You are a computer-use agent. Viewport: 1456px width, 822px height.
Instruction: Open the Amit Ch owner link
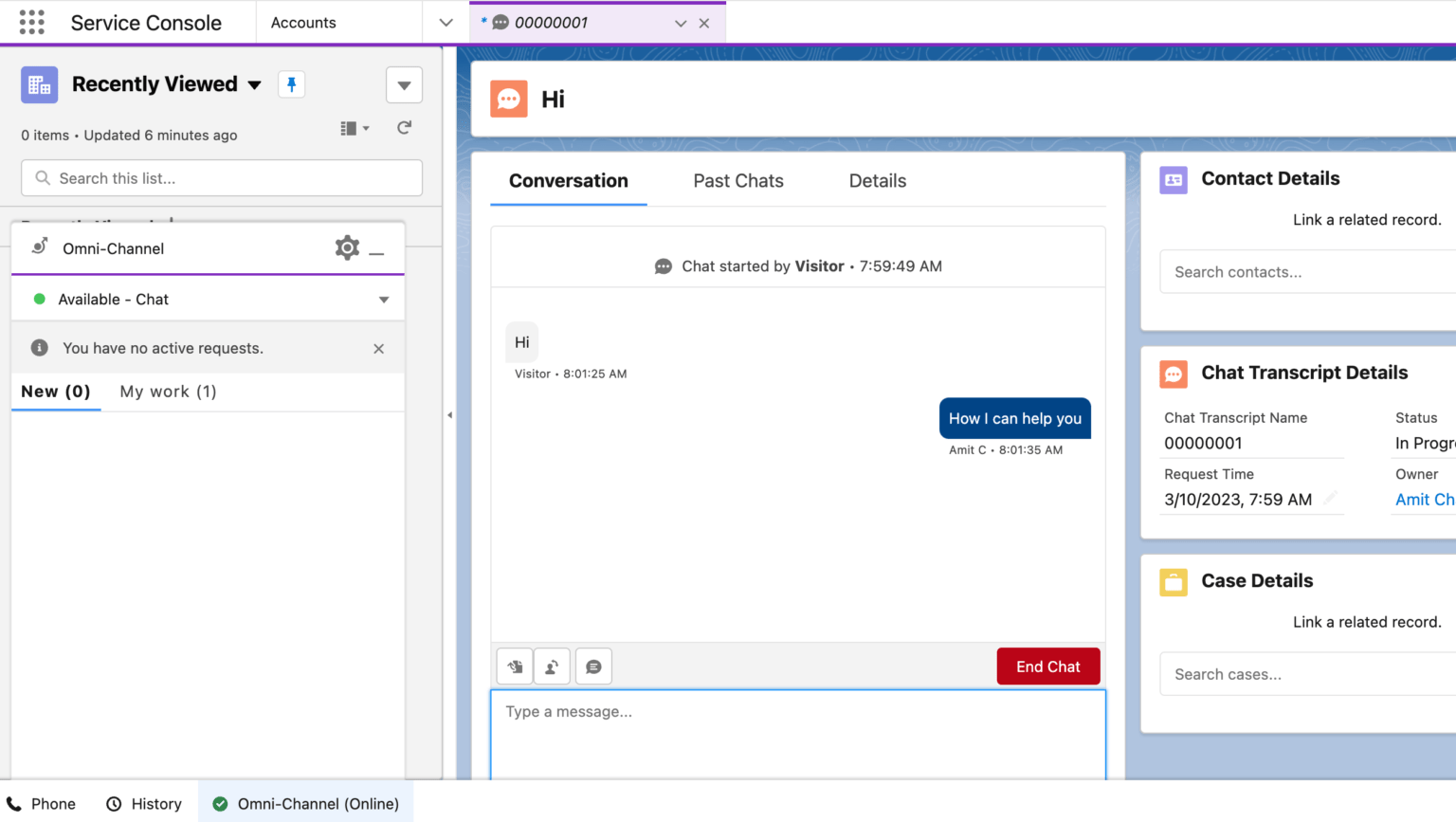[1424, 499]
